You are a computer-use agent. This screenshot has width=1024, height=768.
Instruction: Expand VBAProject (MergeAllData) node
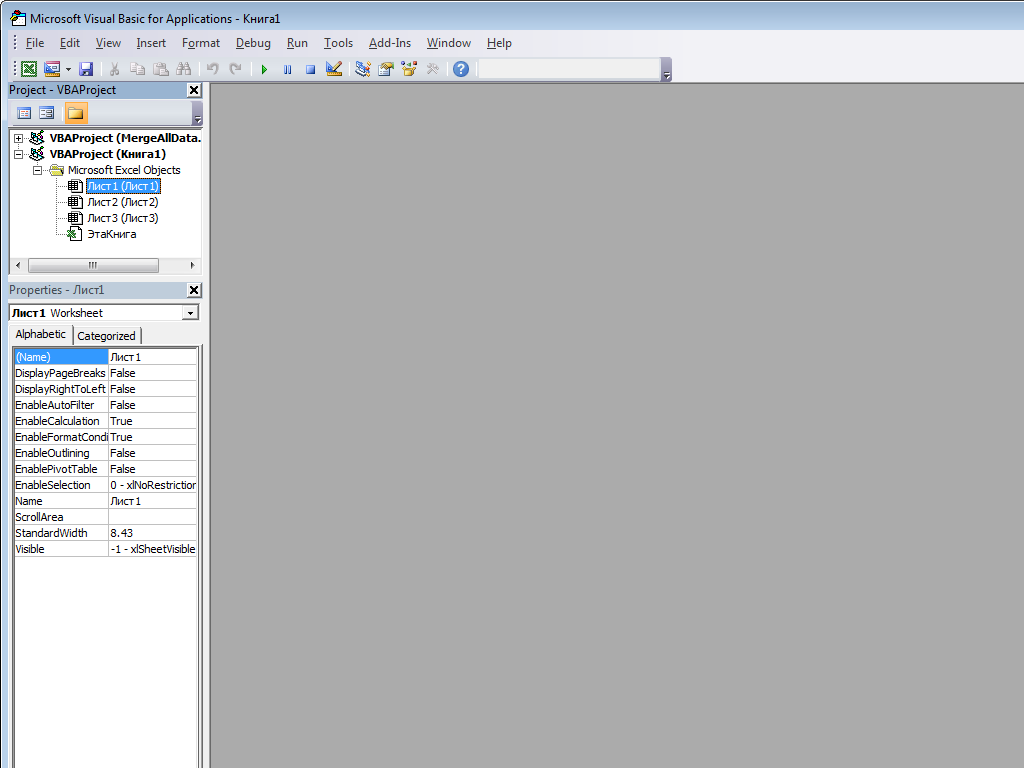pyautogui.click(x=19, y=138)
